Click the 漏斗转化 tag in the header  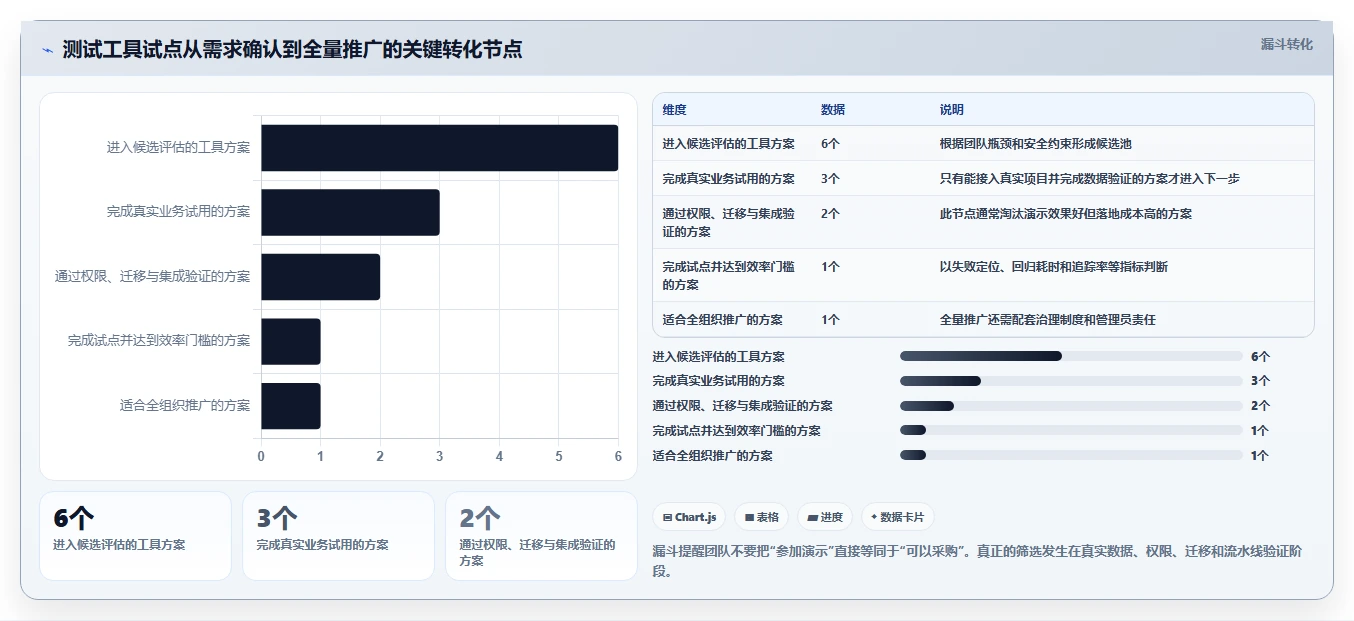(1286, 44)
